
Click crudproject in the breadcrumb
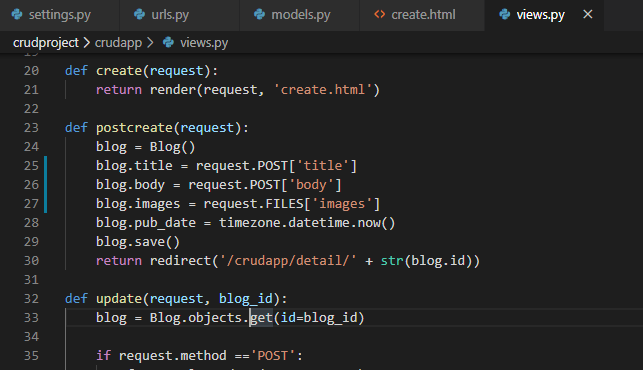coord(46,43)
